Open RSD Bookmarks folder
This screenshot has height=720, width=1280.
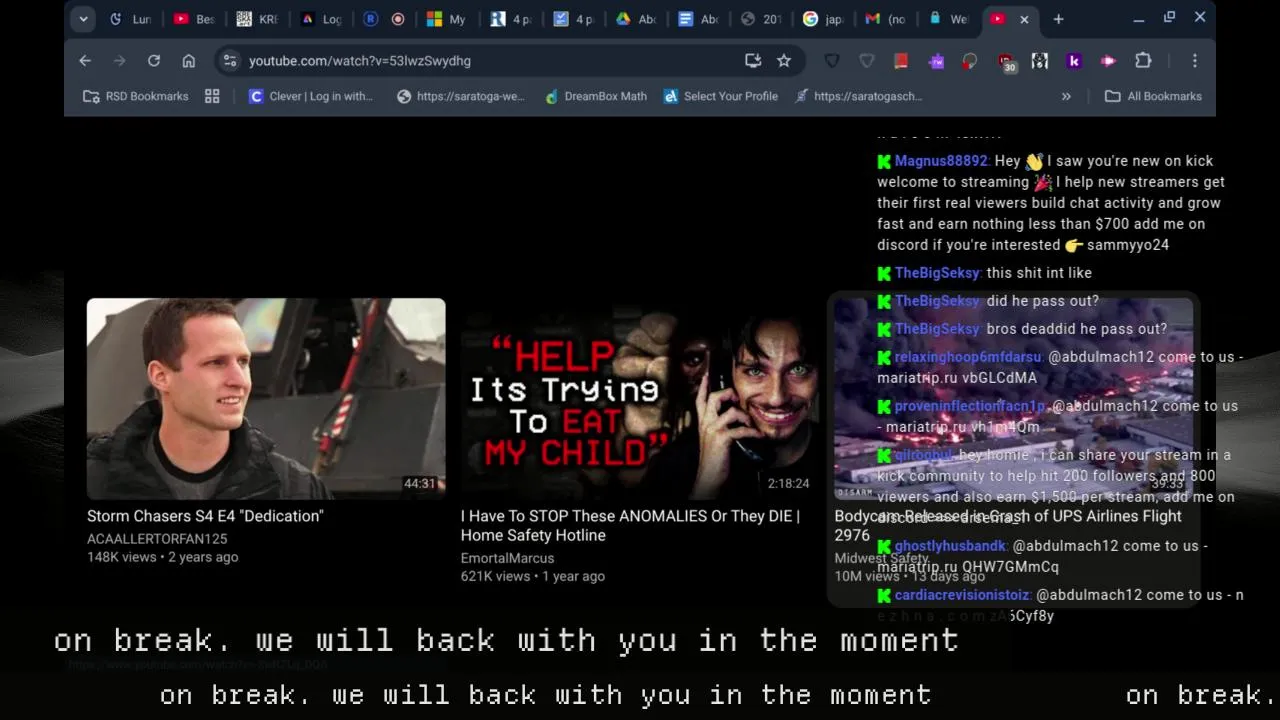tap(135, 96)
